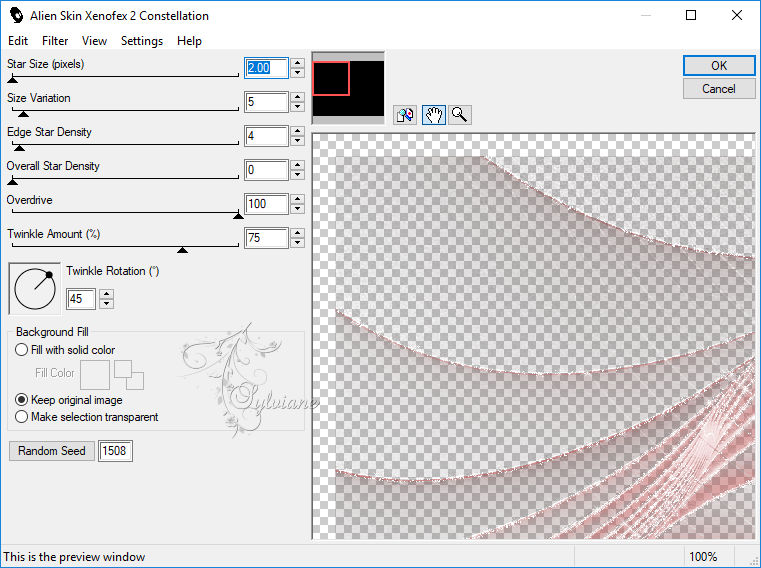Screen dimensions: 761x568
Task: Click the Size Variation slider handle
Action: 23,114
